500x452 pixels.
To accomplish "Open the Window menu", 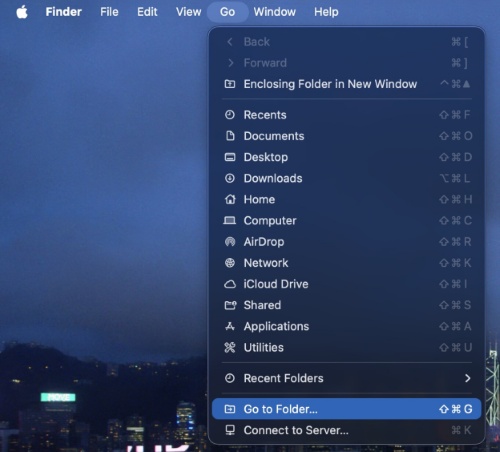I will 274,12.
